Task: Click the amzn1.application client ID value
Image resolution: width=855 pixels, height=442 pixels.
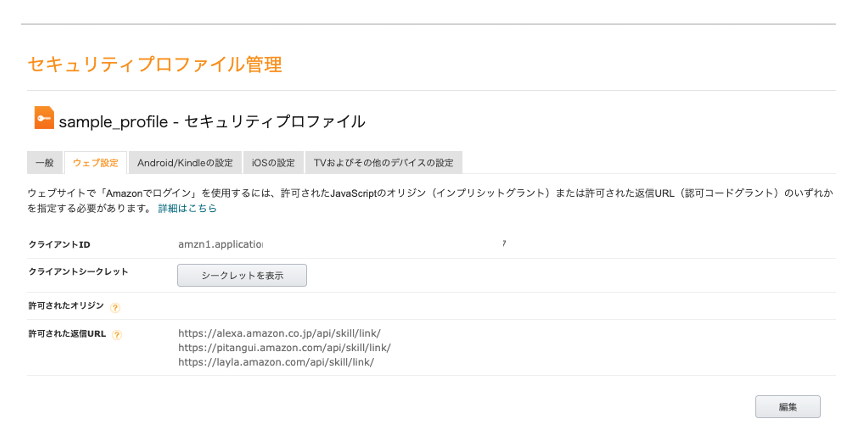Action: [x=220, y=244]
